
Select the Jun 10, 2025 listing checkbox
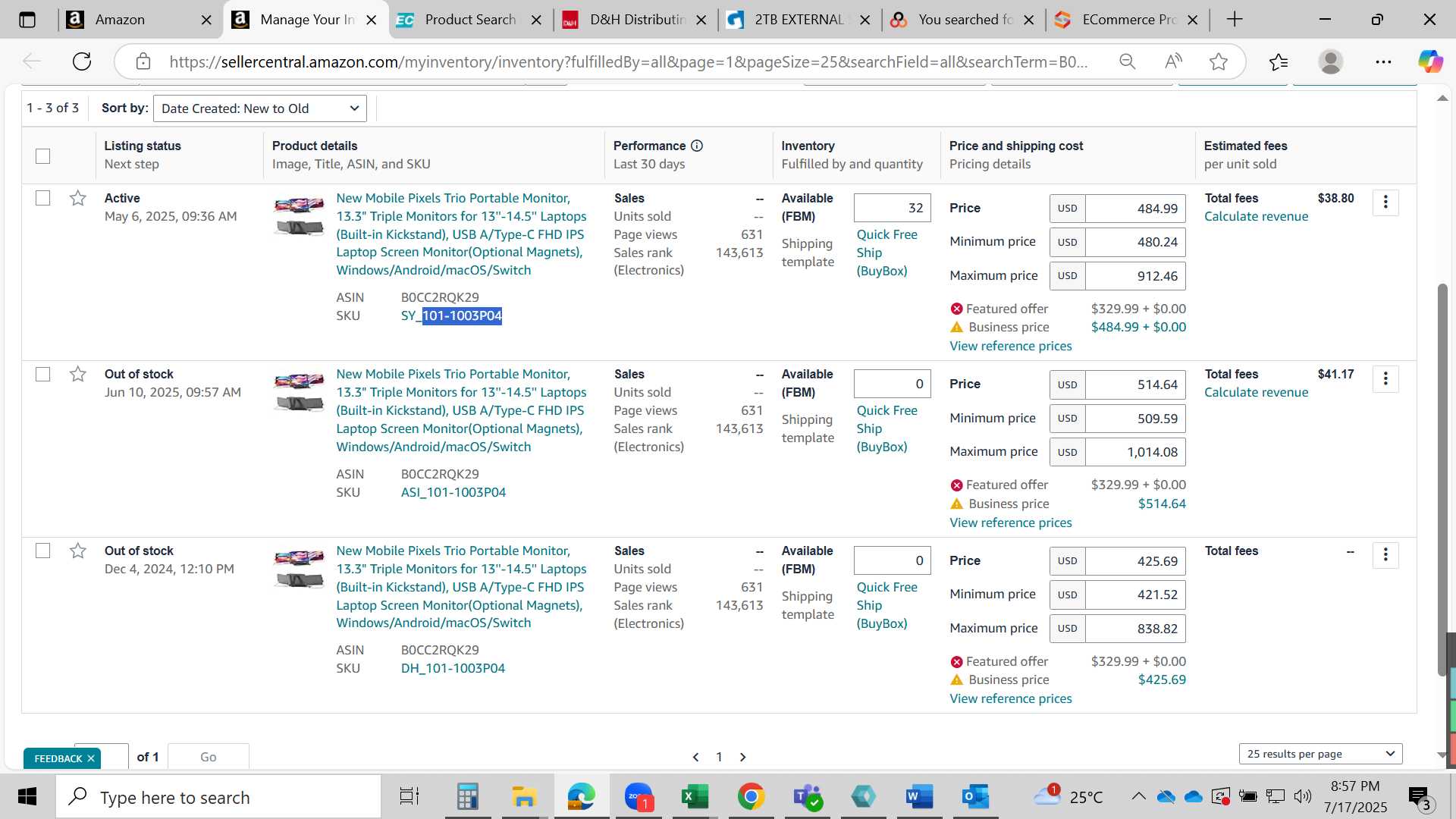43,375
